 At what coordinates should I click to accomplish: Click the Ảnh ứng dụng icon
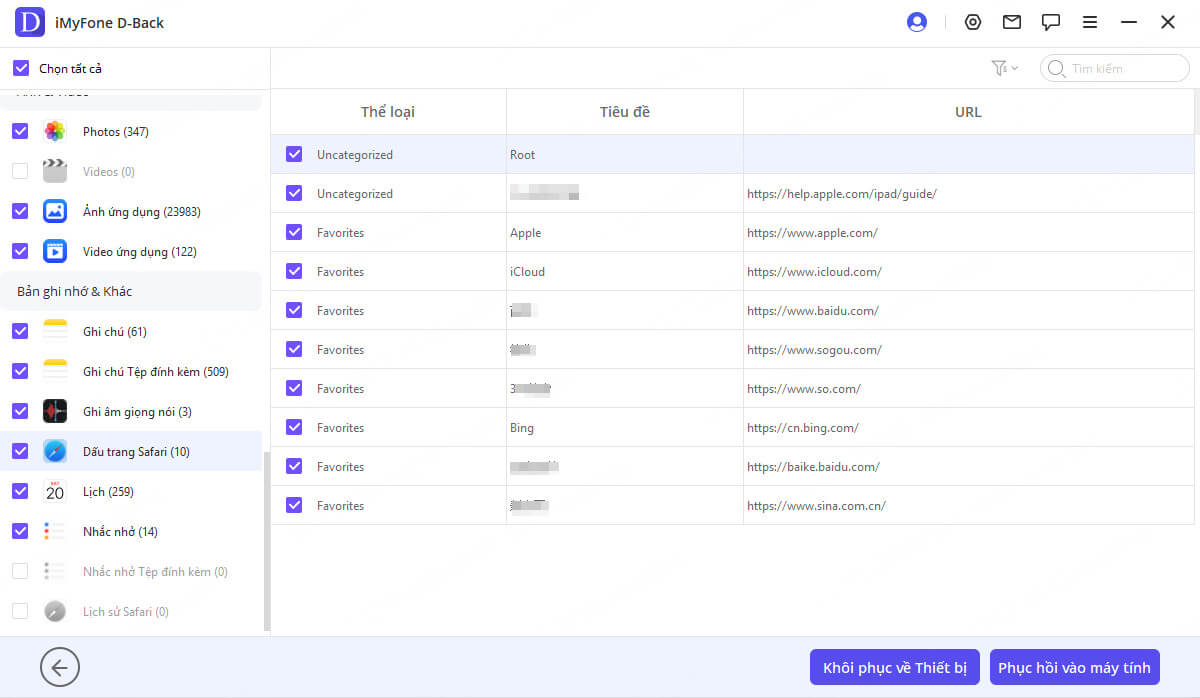55,211
